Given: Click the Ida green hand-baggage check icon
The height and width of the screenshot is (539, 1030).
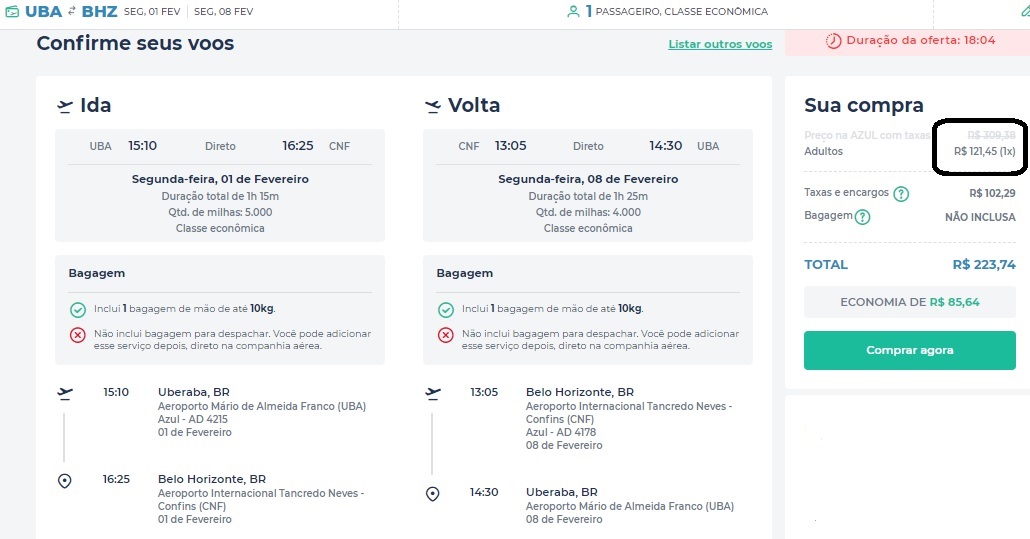Looking at the screenshot, I should 78,309.
